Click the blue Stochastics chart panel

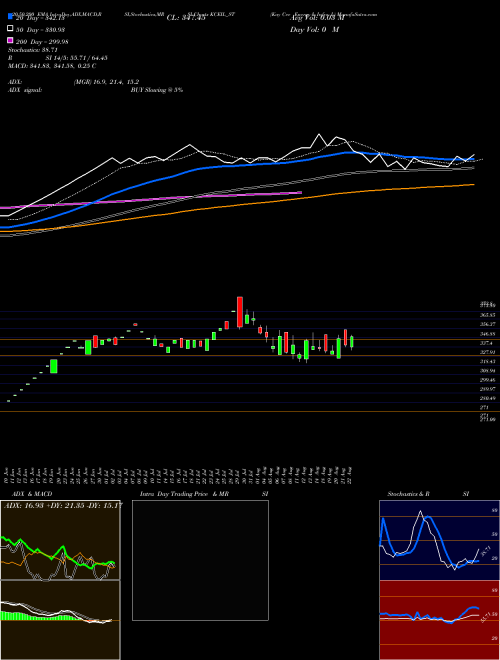[439, 540]
